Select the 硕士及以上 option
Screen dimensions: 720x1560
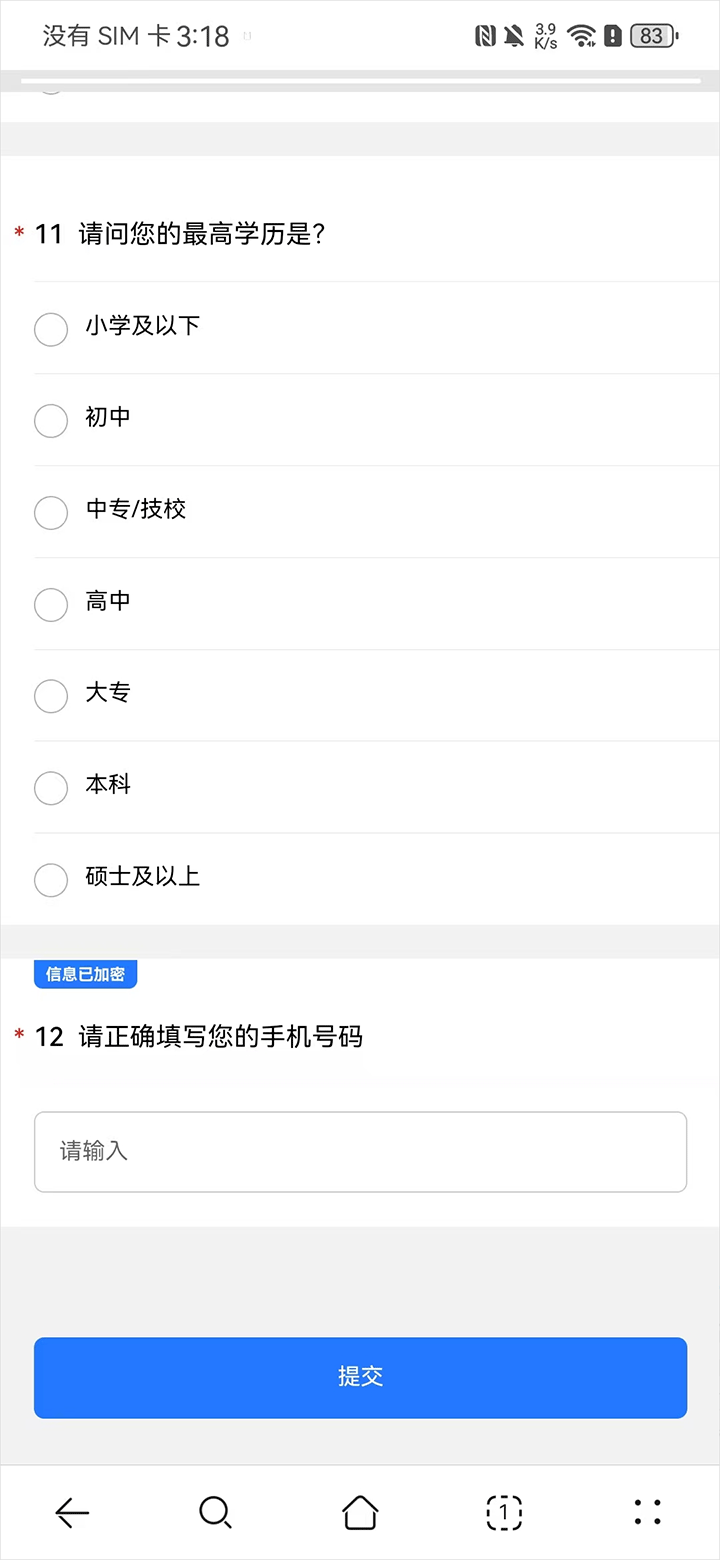click(51, 880)
